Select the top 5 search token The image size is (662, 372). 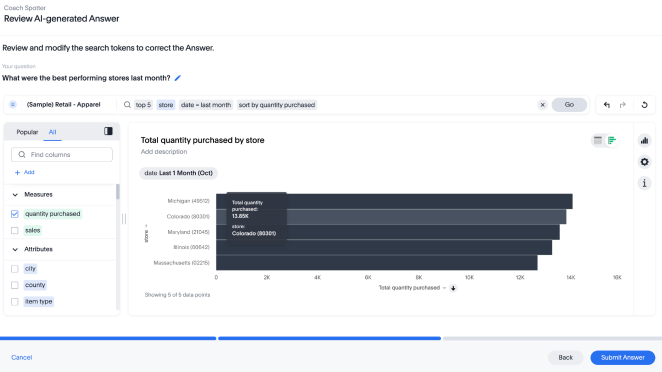click(x=143, y=105)
